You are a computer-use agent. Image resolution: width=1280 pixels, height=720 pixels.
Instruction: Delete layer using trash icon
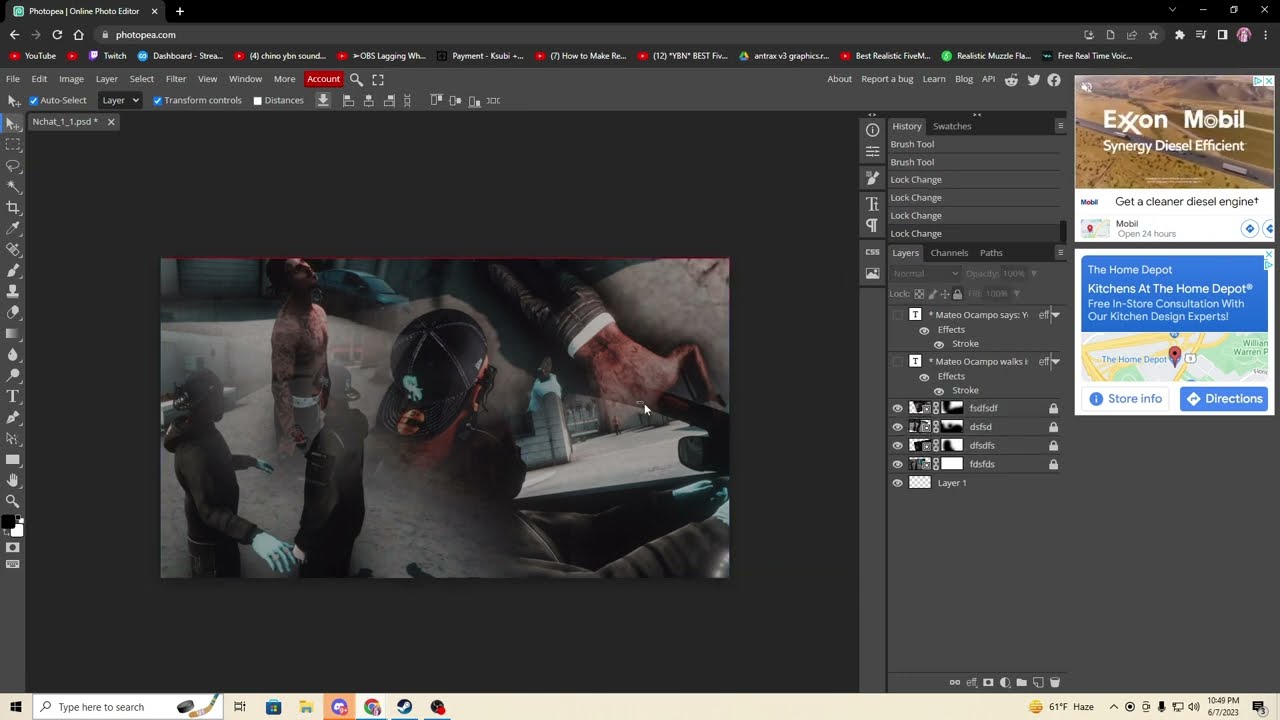(x=1054, y=682)
